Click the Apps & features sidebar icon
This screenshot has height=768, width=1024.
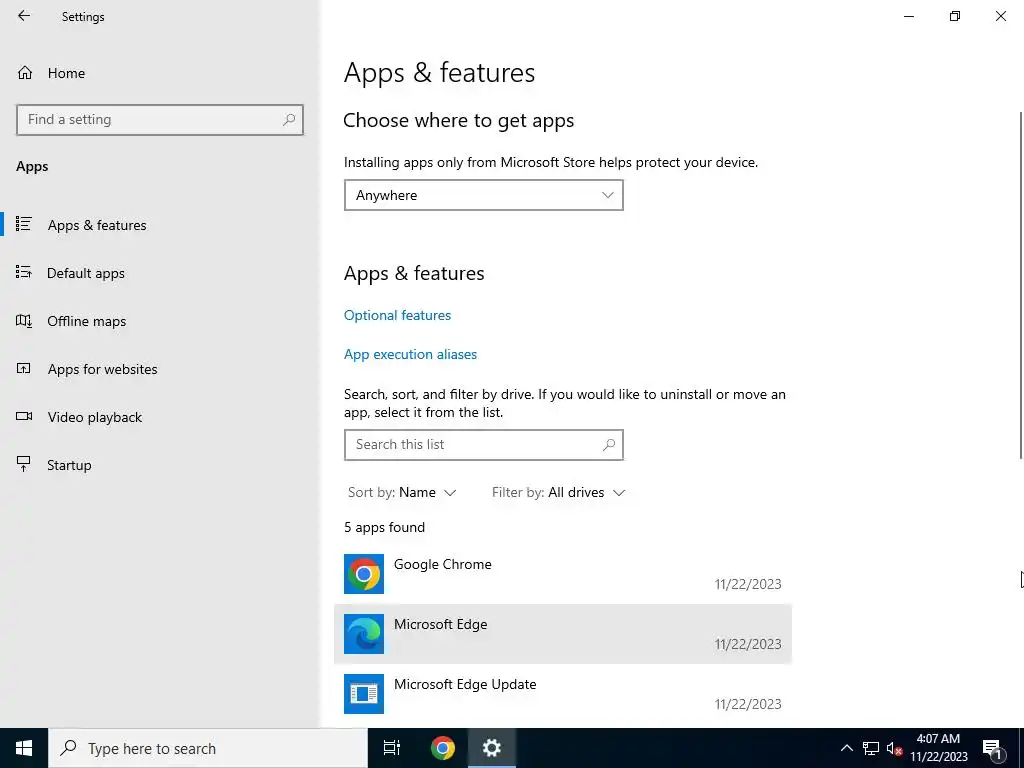pyautogui.click(x=24, y=224)
